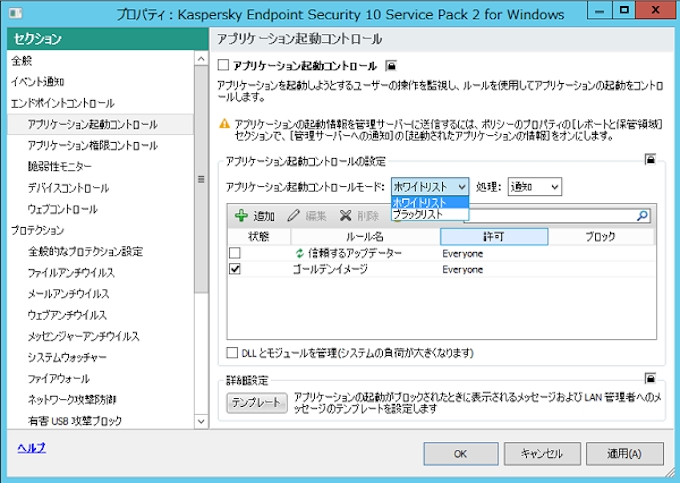This screenshot has width=680, height=483.
Task: Open the 処理 通知 dropdown
Action: [536, 186]
